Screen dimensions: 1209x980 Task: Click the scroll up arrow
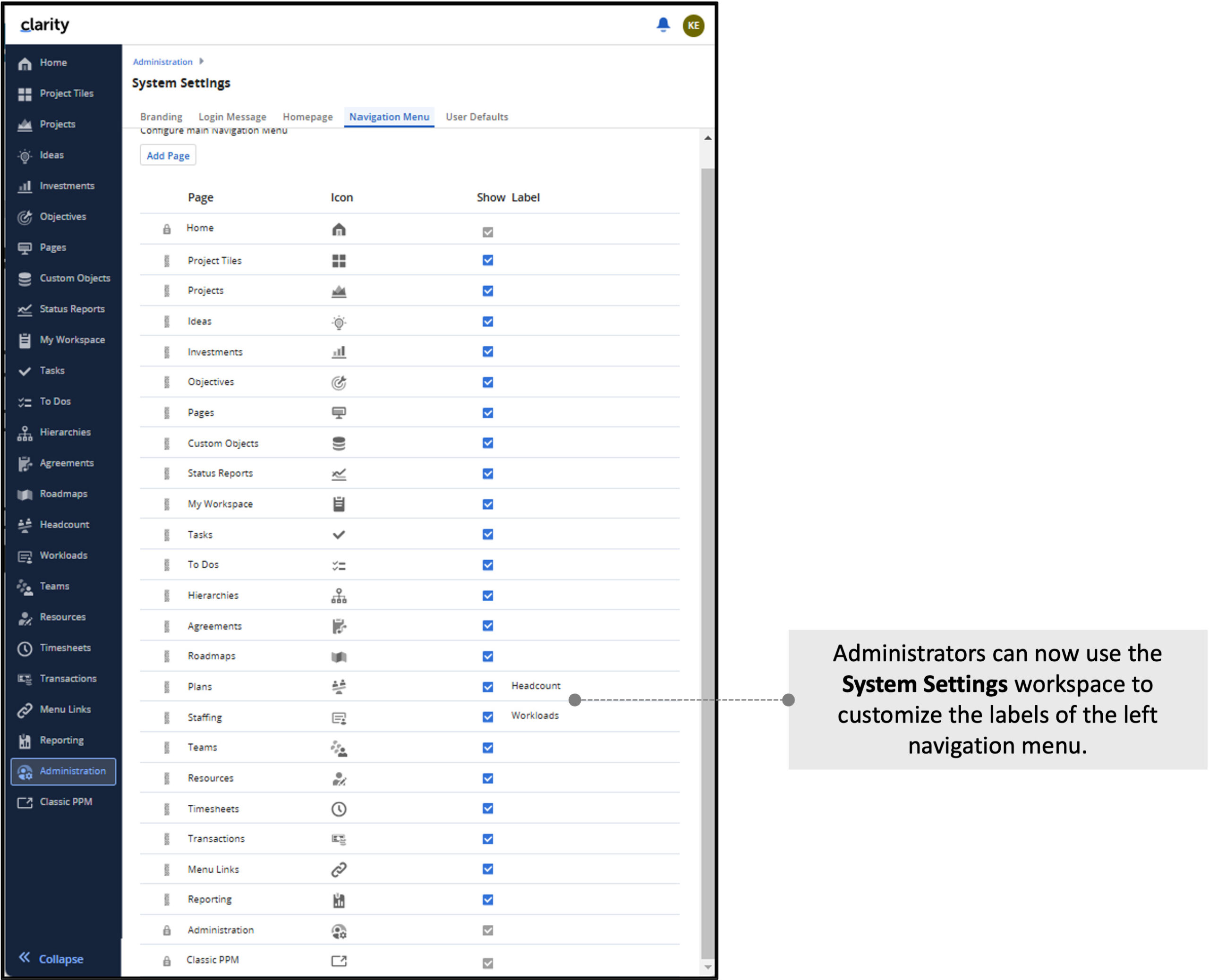708,138
